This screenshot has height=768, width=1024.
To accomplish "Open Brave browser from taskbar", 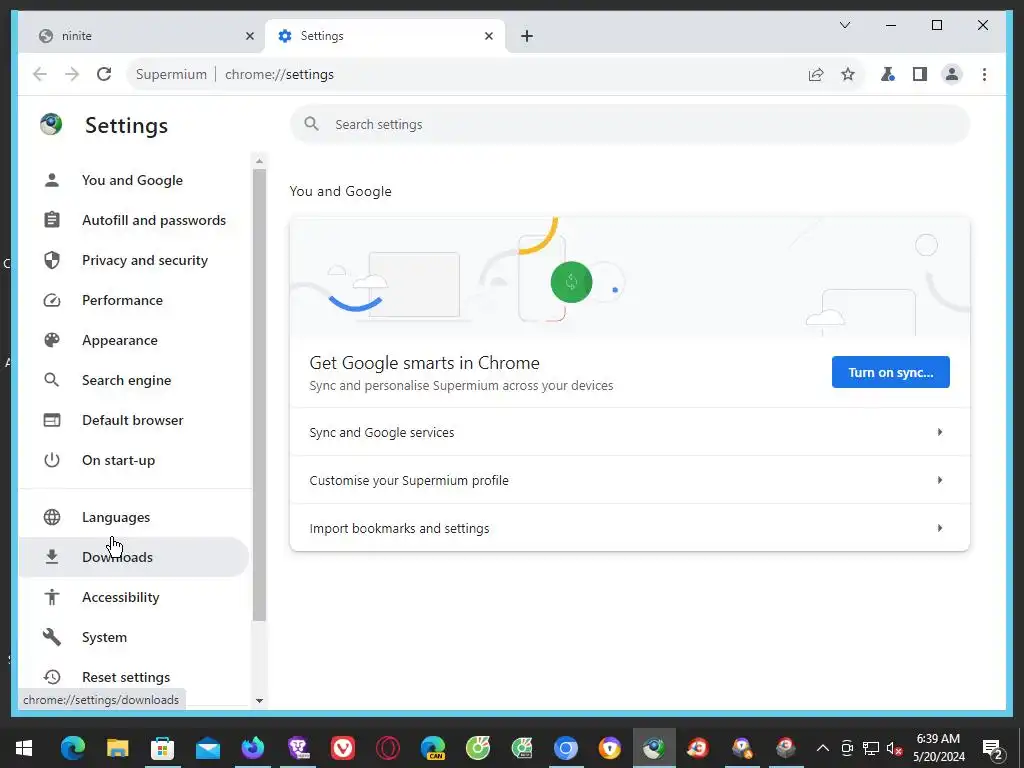I will tap(298, 748).
